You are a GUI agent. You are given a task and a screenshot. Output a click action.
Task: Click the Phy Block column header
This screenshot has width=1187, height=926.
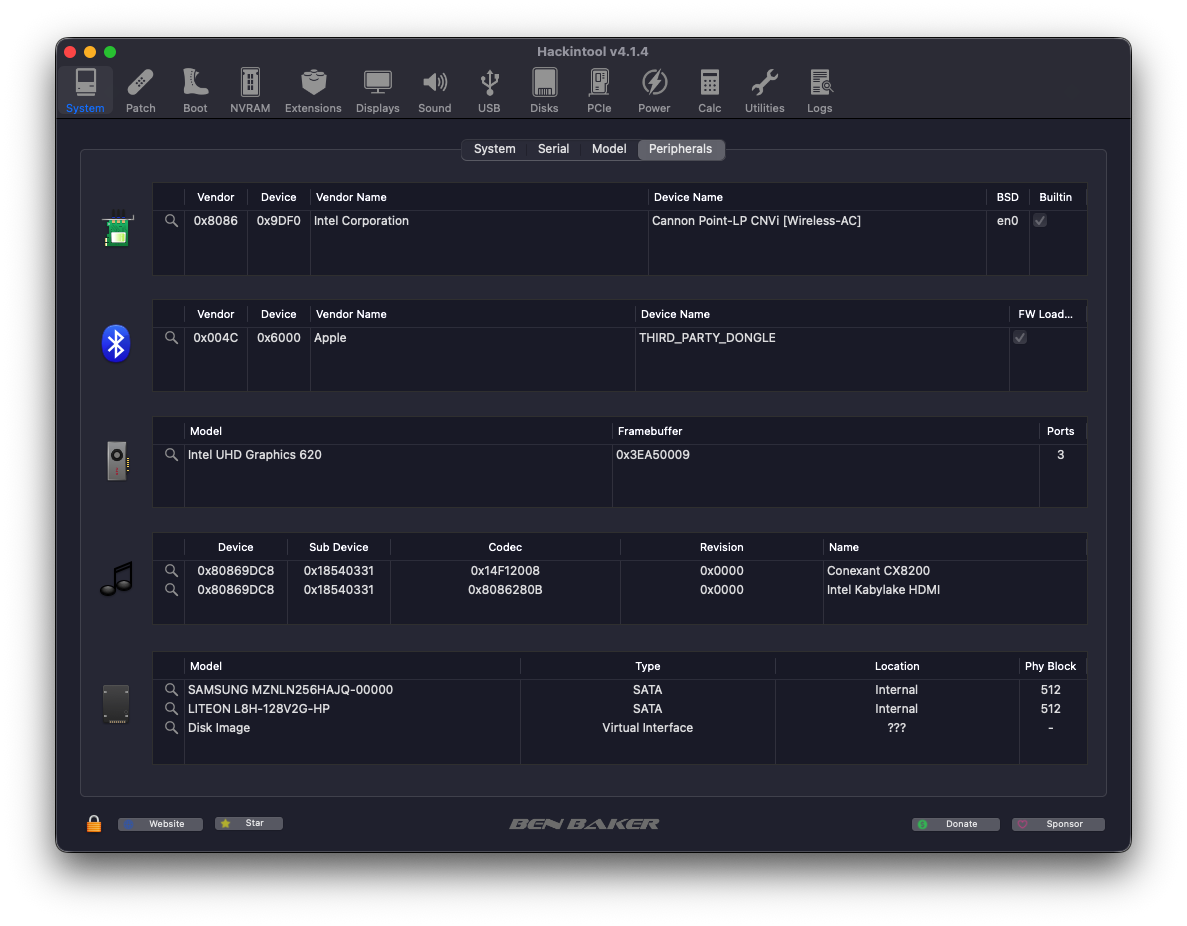(1051, 666)
